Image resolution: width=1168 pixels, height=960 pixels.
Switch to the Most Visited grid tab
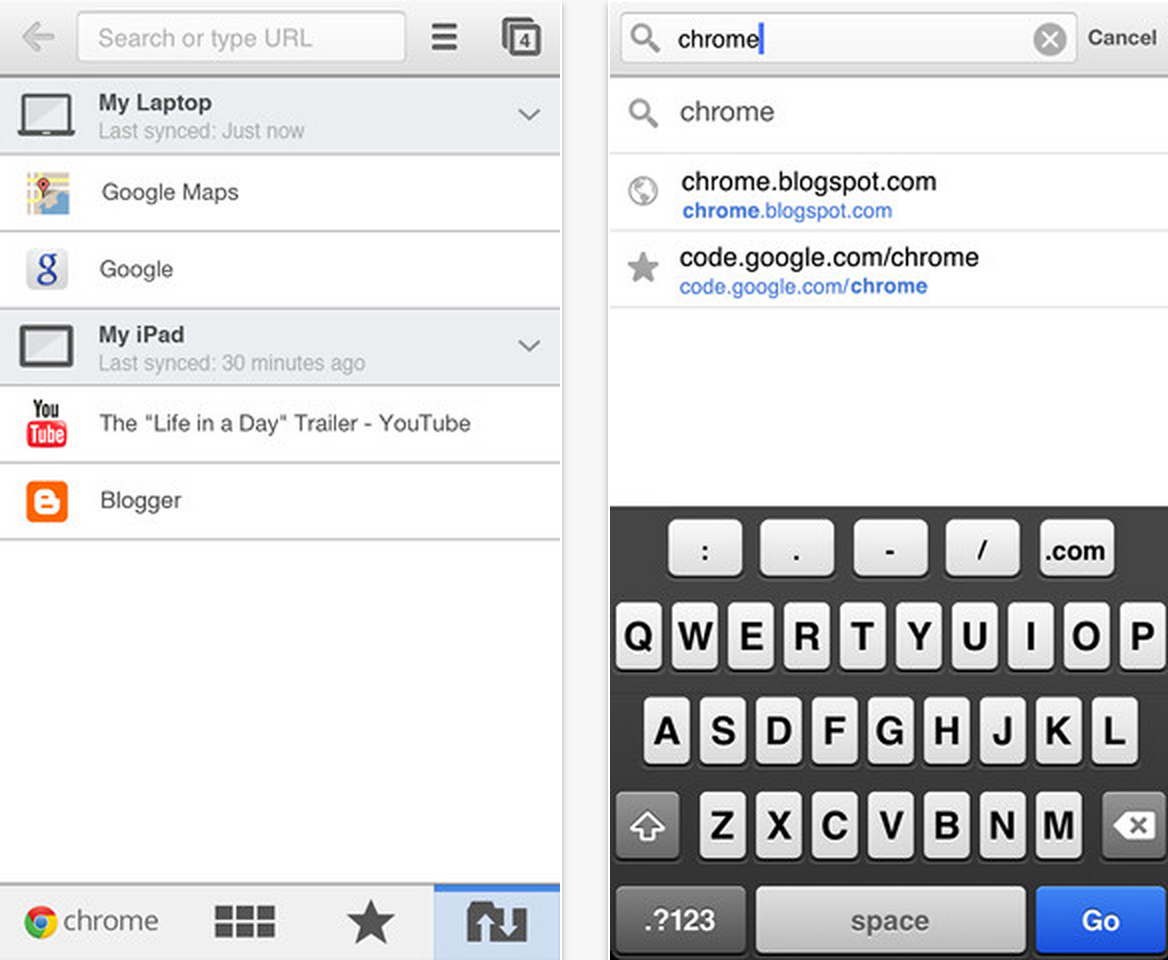[244, 921]
